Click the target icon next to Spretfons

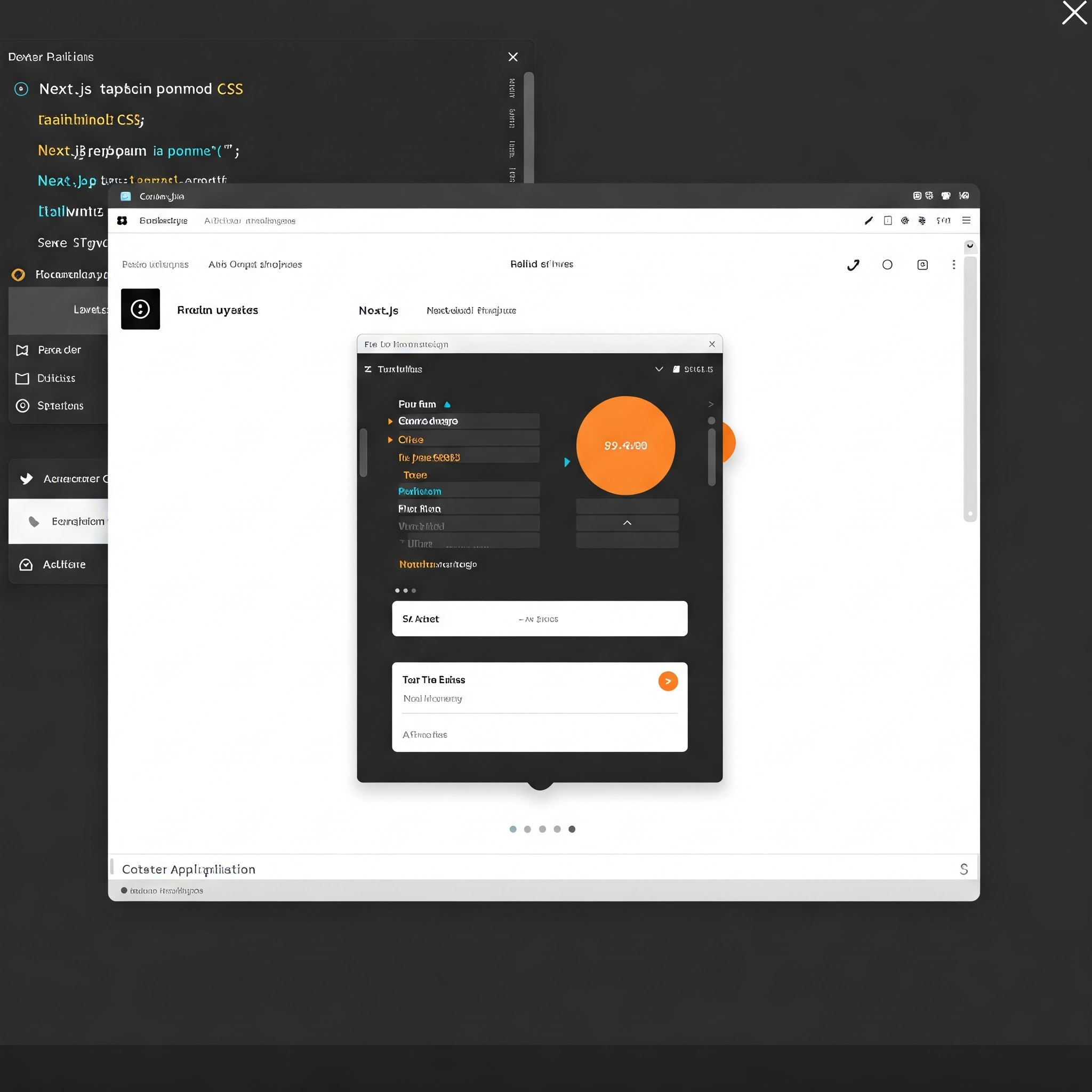coord(22,406)
